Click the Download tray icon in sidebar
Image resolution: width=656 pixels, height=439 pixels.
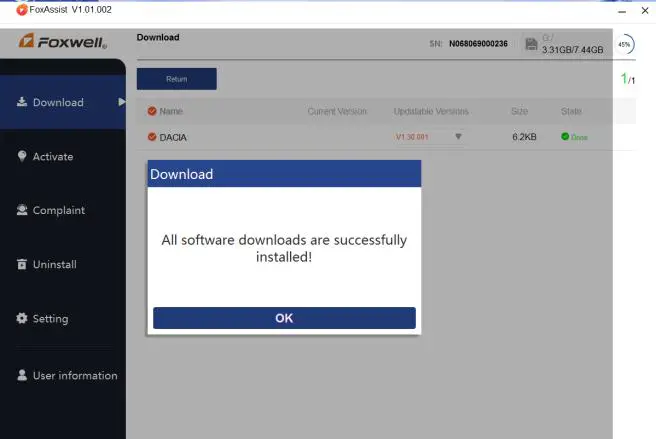(x=22, y=102)
